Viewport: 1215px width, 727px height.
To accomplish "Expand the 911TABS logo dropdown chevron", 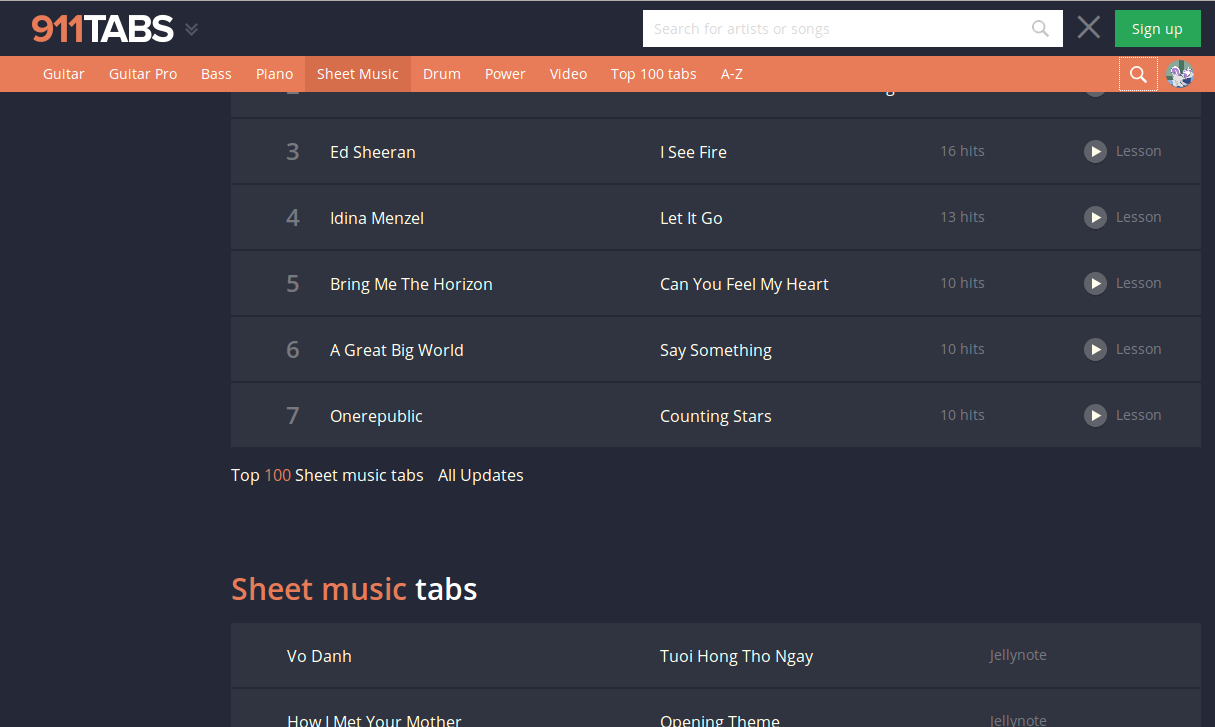I will coord(191,30).
